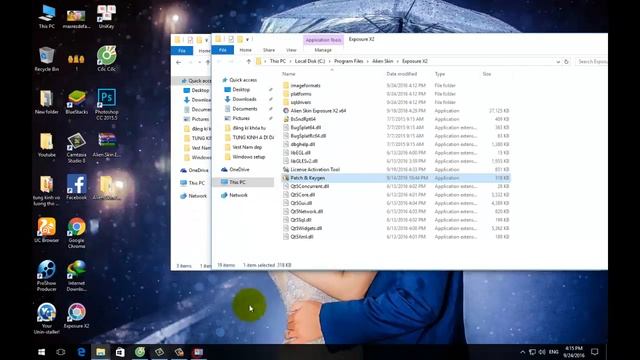Show hidden system tray icons

click(522, 352)
